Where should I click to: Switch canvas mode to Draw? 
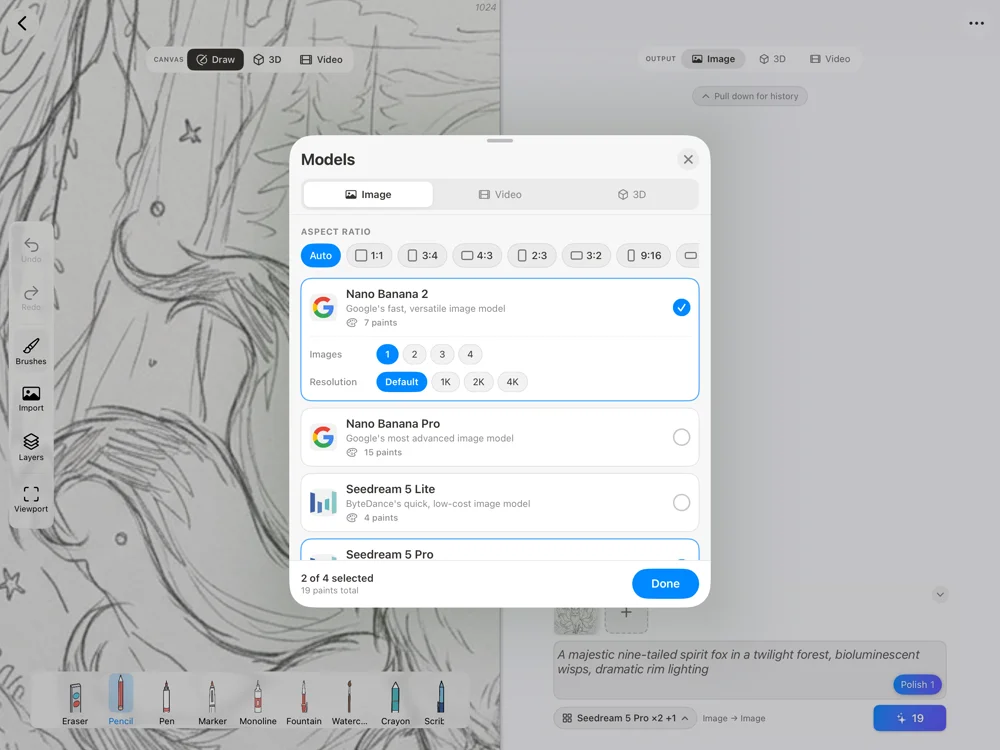point(216,59)
